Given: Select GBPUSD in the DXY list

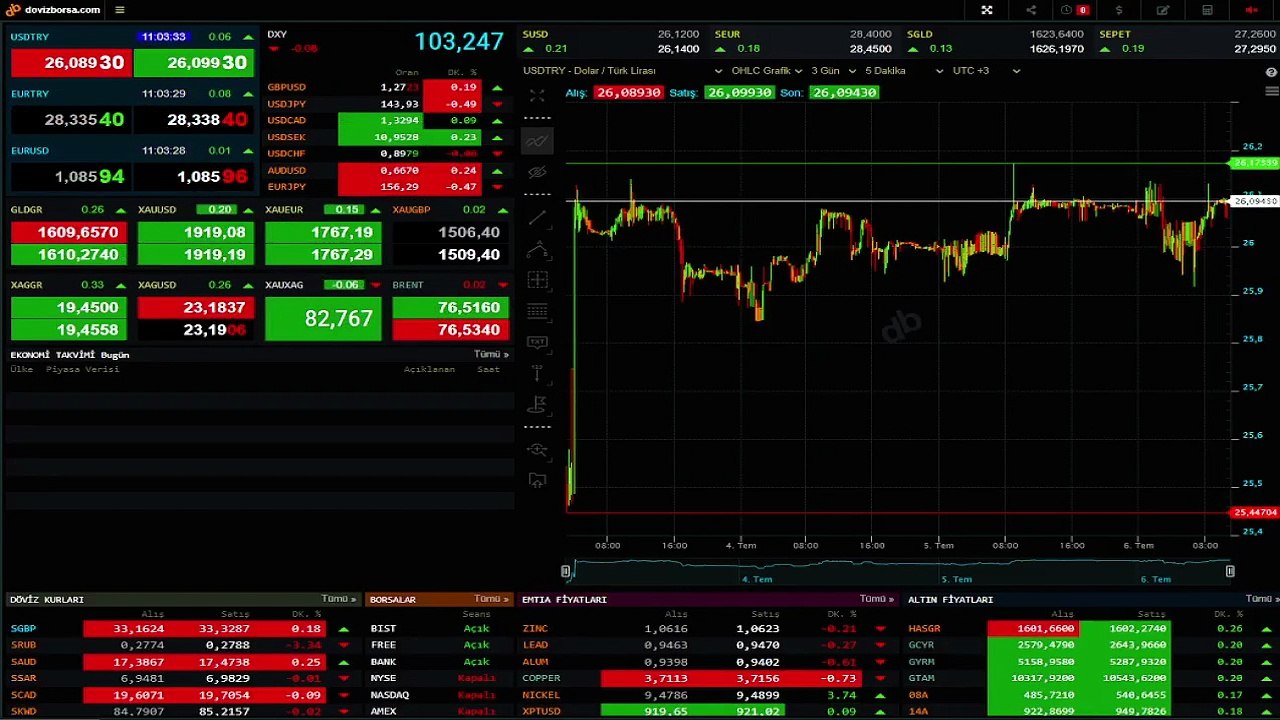Looking at the screenshot, I should (287, 88).
